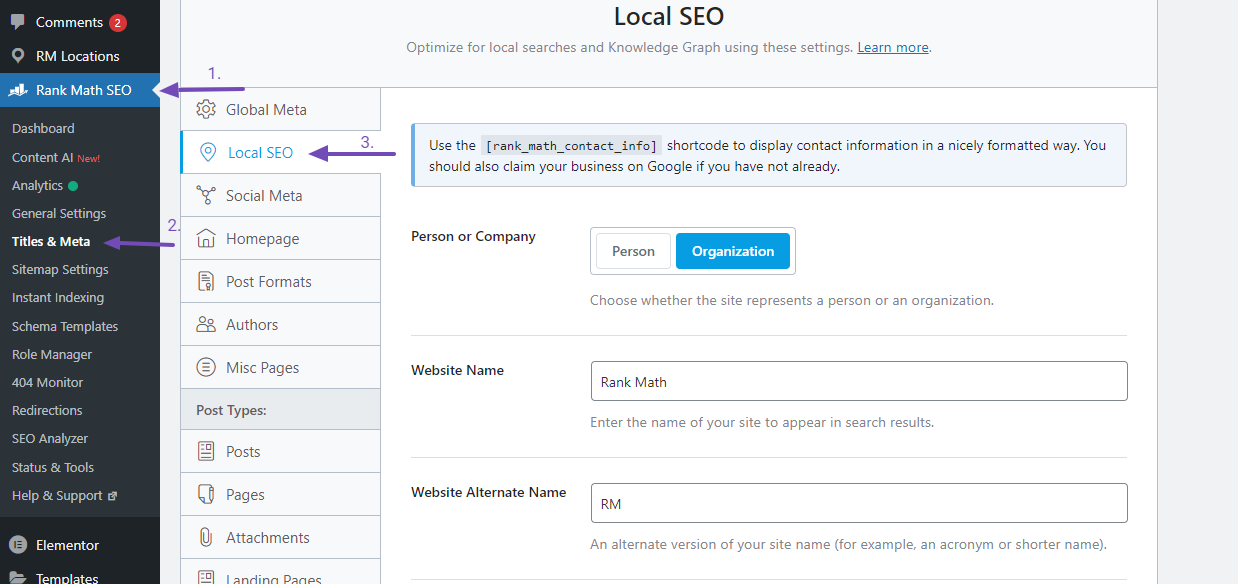Click the Elementor logo icon
Image resolution: width=1238 pixels, height=584 pixels.
(x=18, y=545)
